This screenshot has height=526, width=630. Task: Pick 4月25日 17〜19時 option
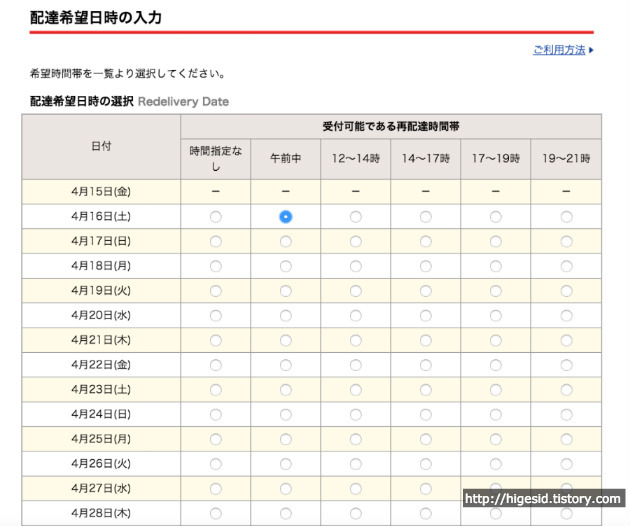[496, 440]
